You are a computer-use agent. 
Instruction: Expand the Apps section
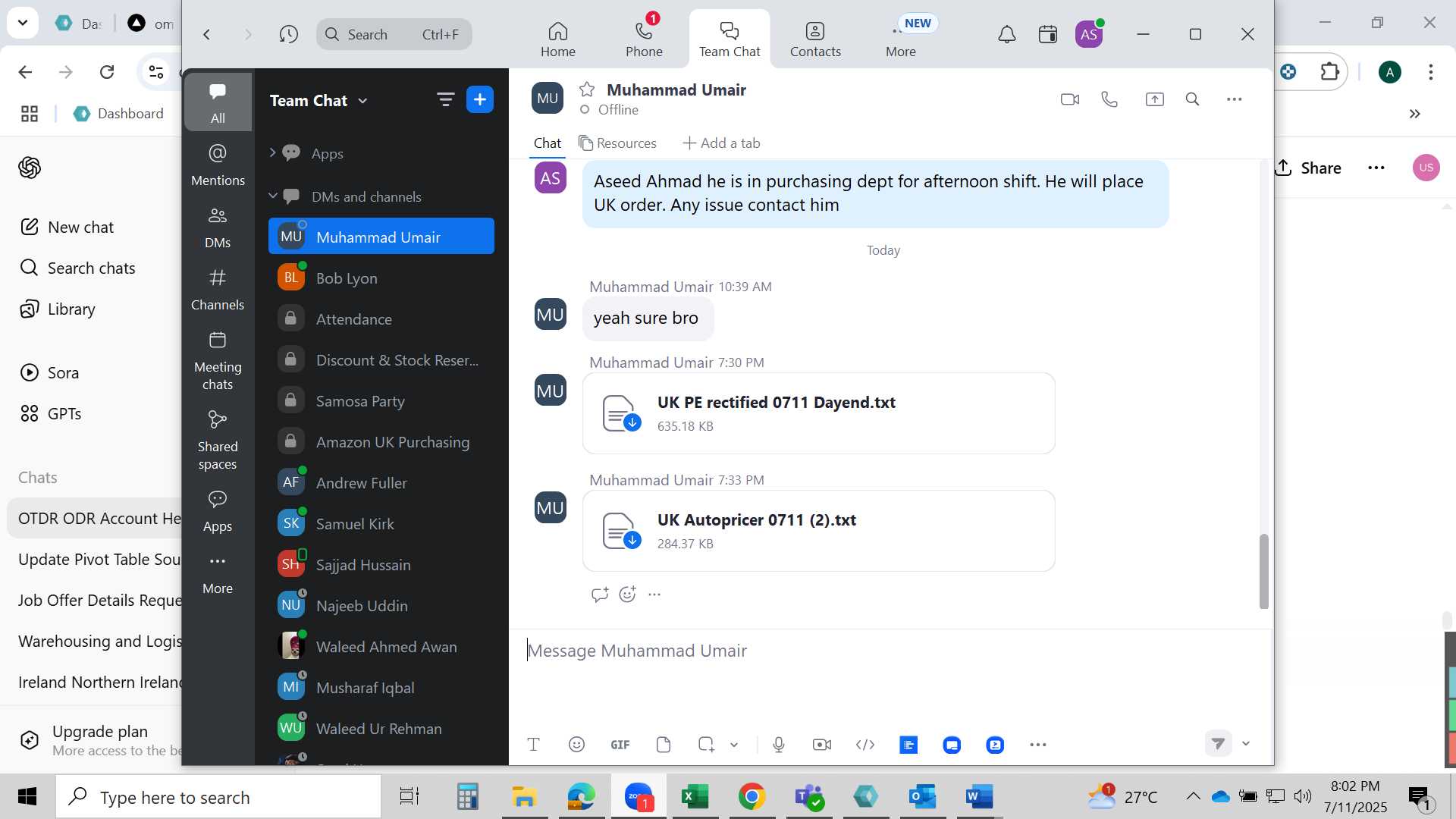tap(272, 153)
